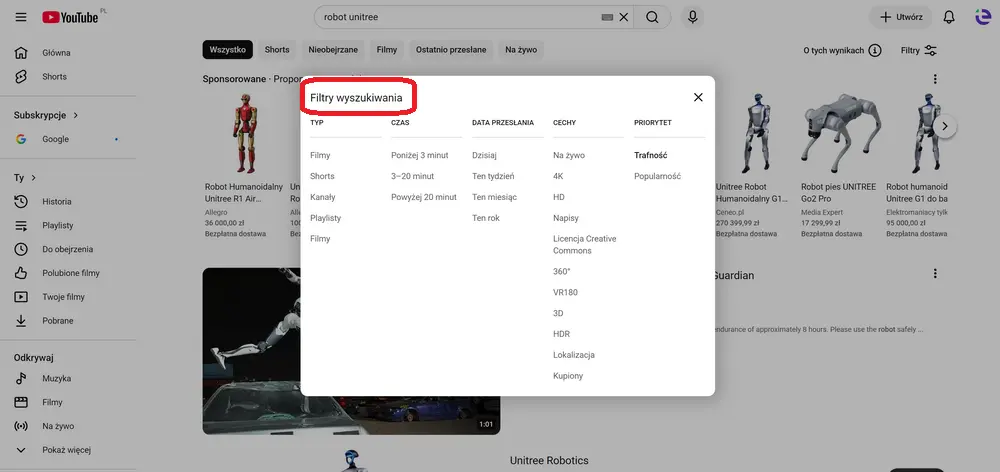Filter uploads by Dzisiaj
1000x472 pixels.
coord(484,155)
